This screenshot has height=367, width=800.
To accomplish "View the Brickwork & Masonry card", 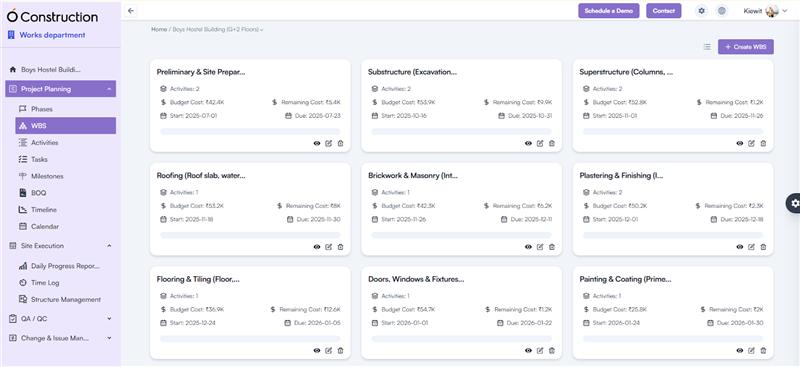I will [x=528, y=247].
